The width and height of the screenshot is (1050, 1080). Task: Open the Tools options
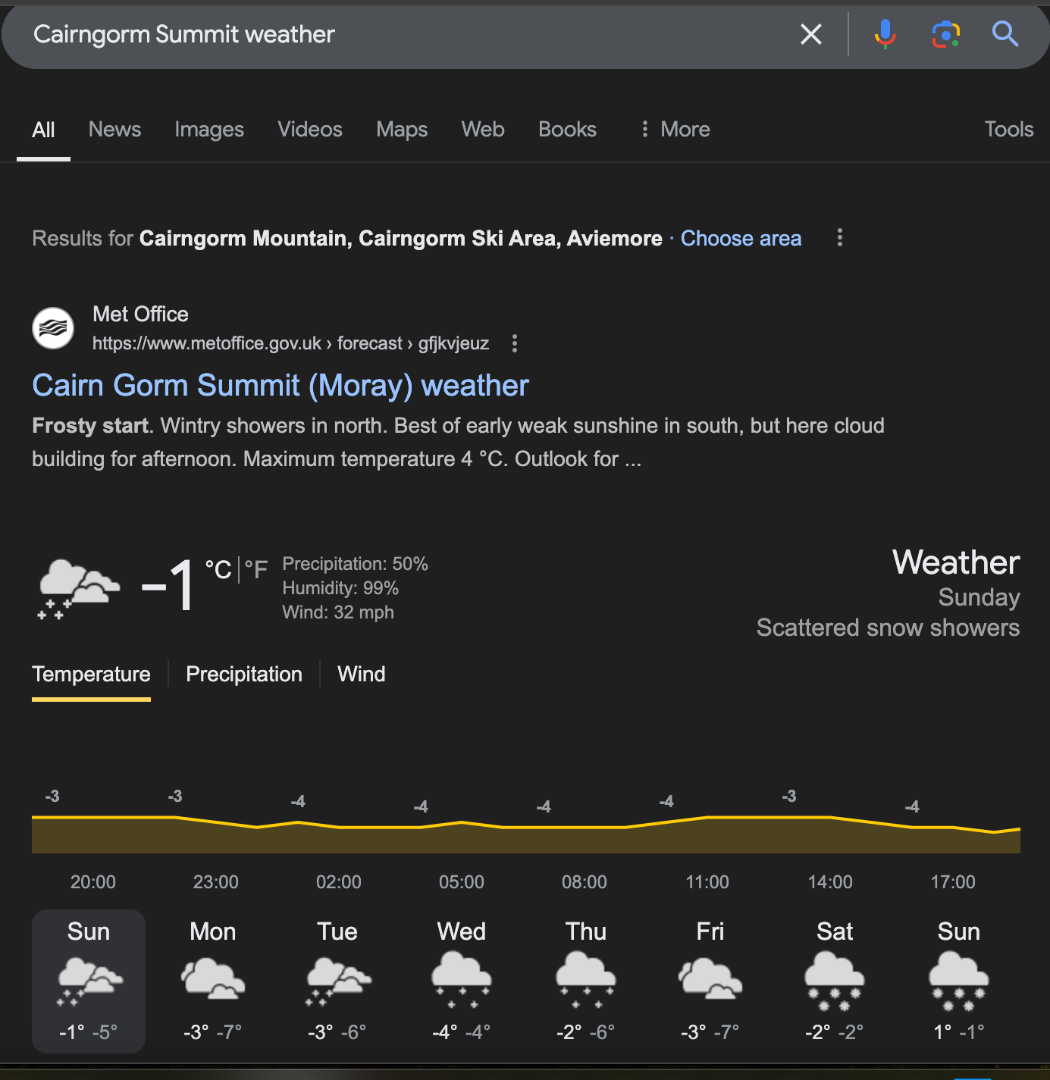(1008, 129)
